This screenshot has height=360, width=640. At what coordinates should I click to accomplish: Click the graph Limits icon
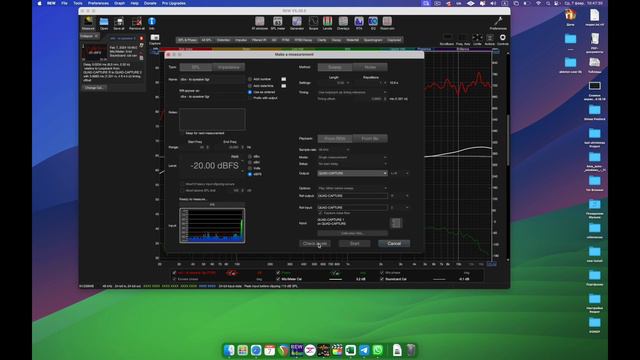[477, 39]
